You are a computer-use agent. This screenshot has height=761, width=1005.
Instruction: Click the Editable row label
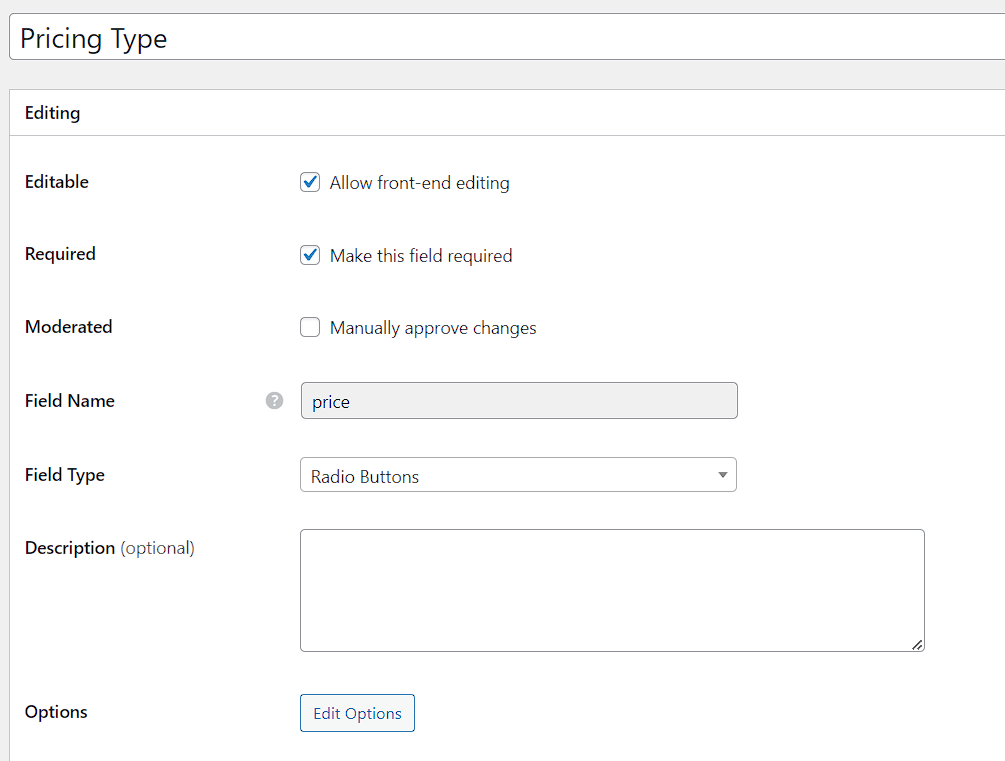point(56,182)
